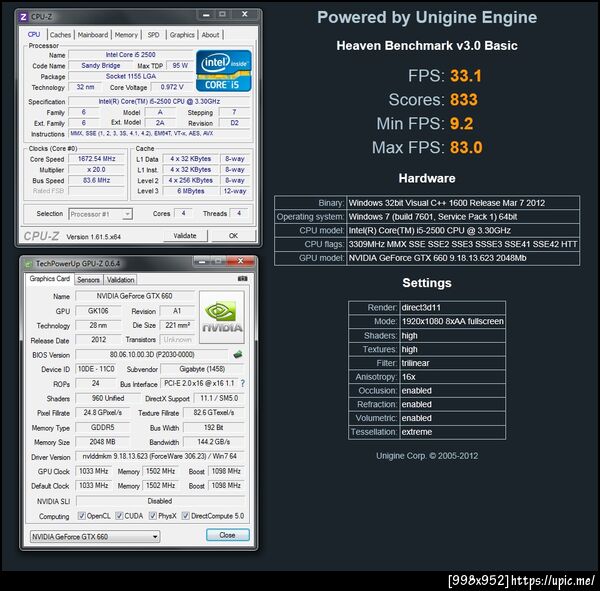This screenshot has height=591, width=600.
Task: Minimize the CPU-Z window
Action: (206, 15)
